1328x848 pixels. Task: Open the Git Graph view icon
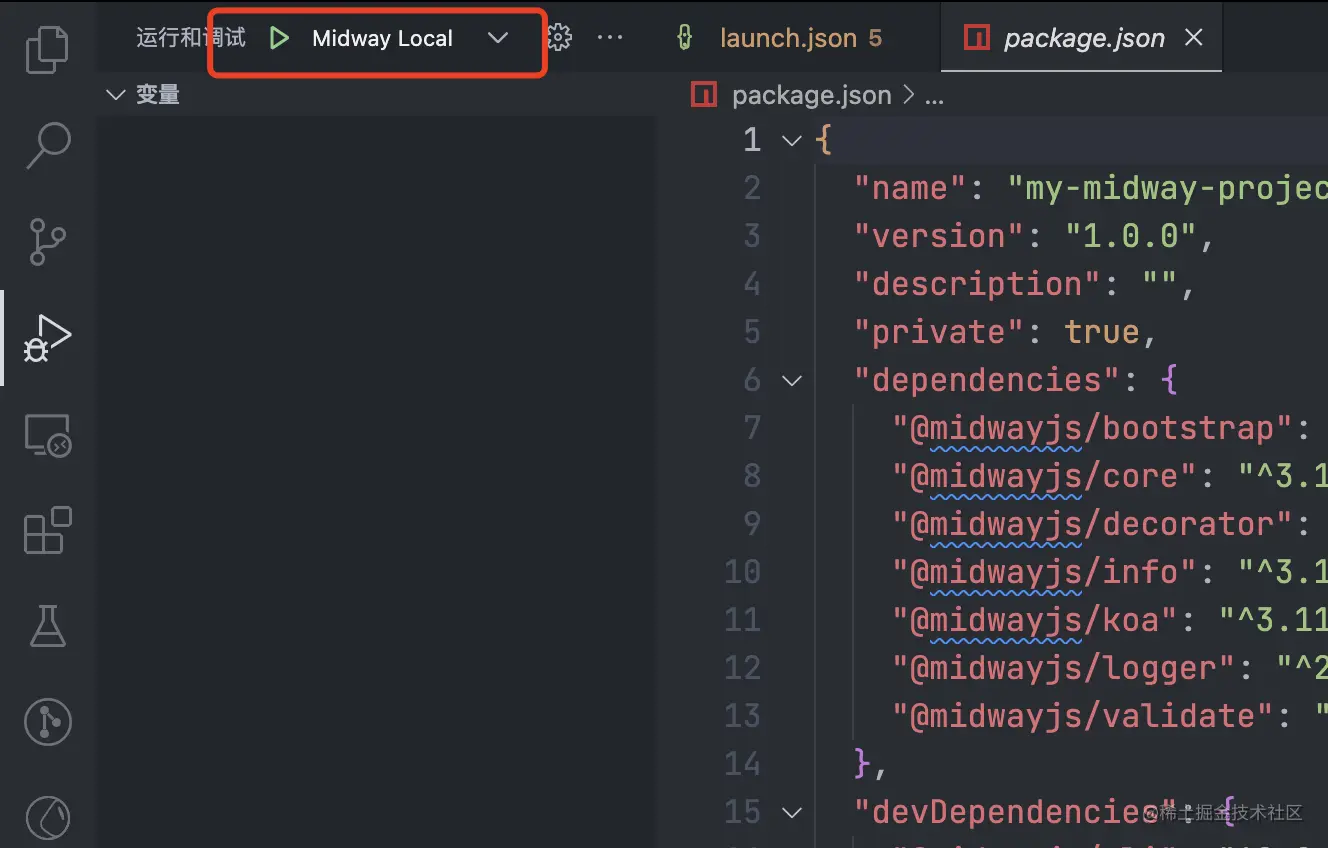(47, 721)
